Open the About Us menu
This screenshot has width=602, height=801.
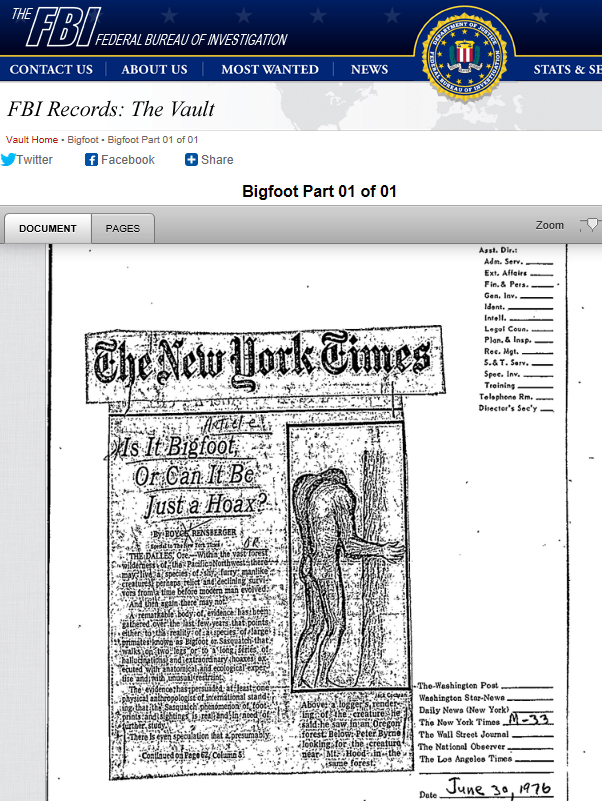pos(154,69)
